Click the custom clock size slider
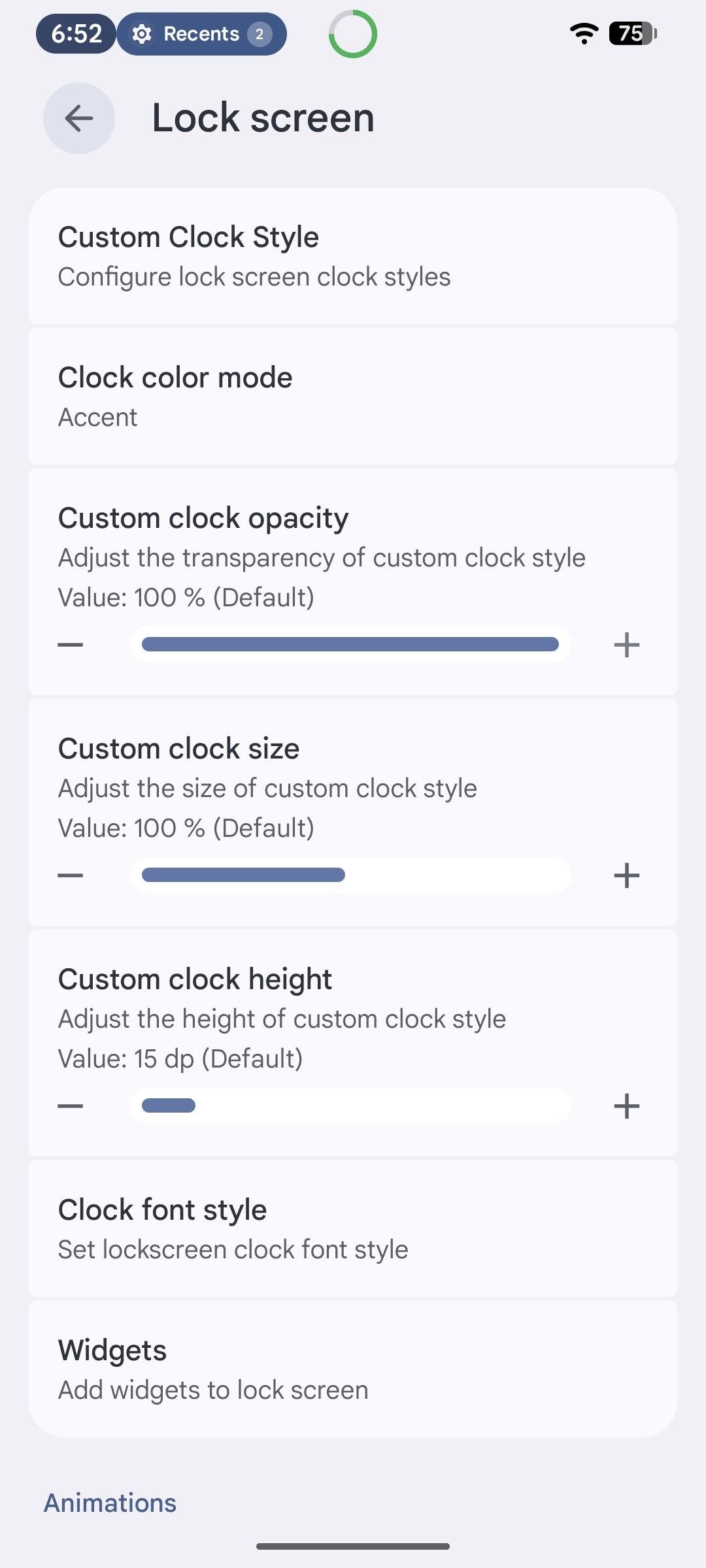The width and height of the screenshot is (706, 1568). [x=350, y=875]
